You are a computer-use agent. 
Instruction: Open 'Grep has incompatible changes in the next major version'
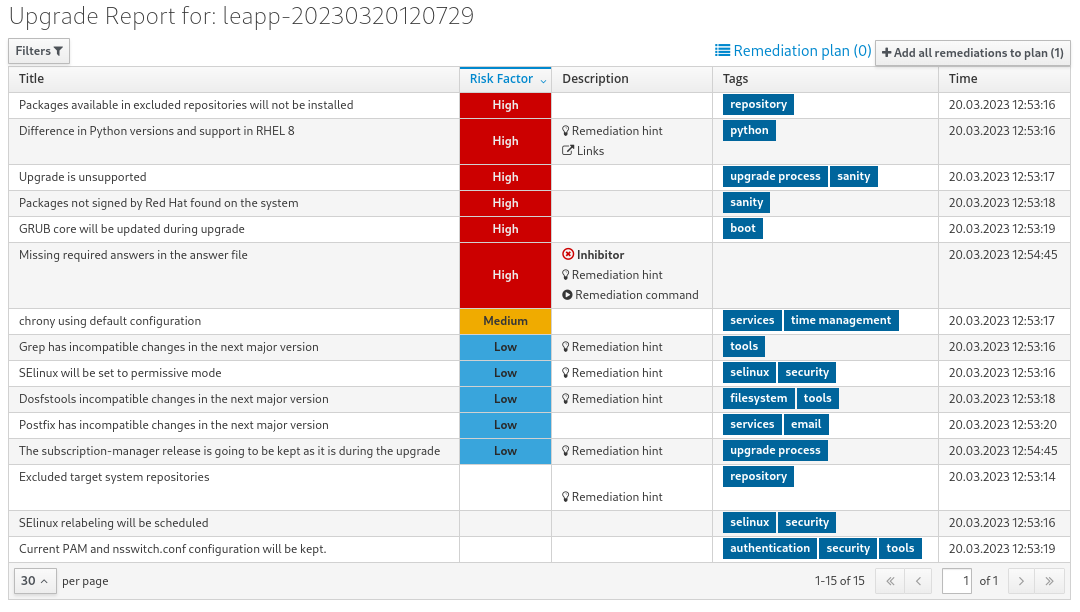tap(169, 347)
